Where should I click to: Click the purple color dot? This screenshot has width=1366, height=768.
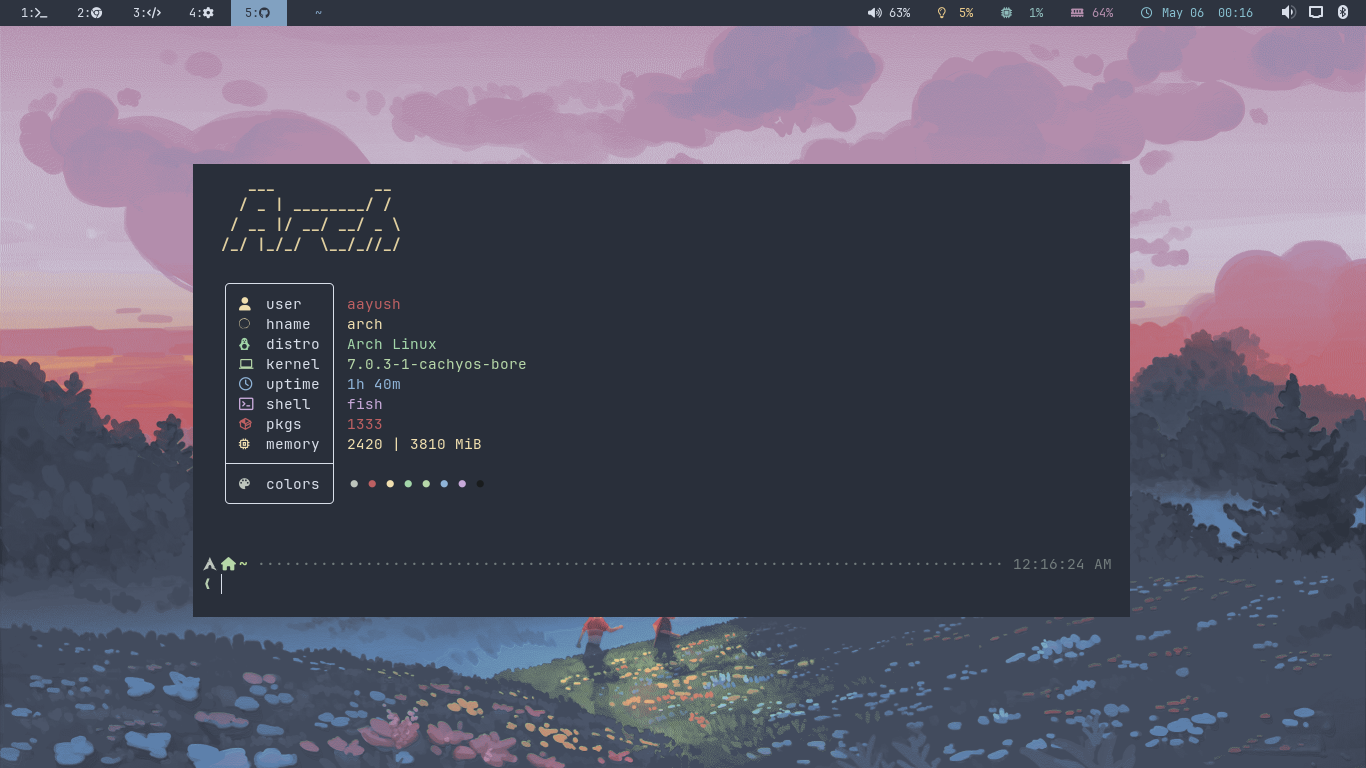462,484
